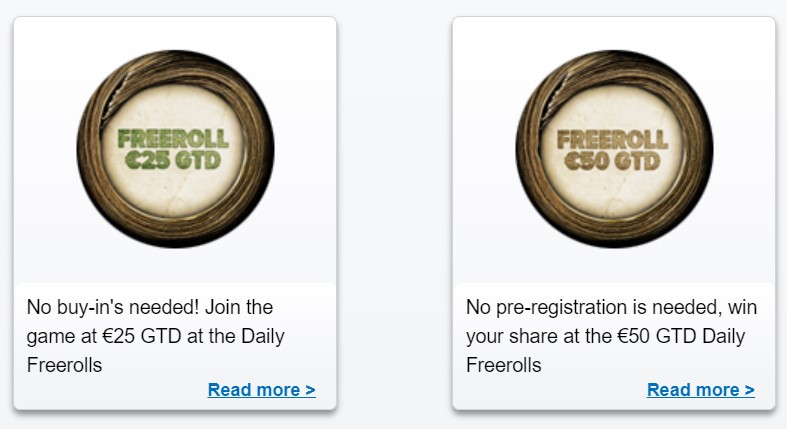The height and width of the screenshot is (429, 787).
Task: Click the arrow after Read more, €25 card
Action: pos(310,390)
